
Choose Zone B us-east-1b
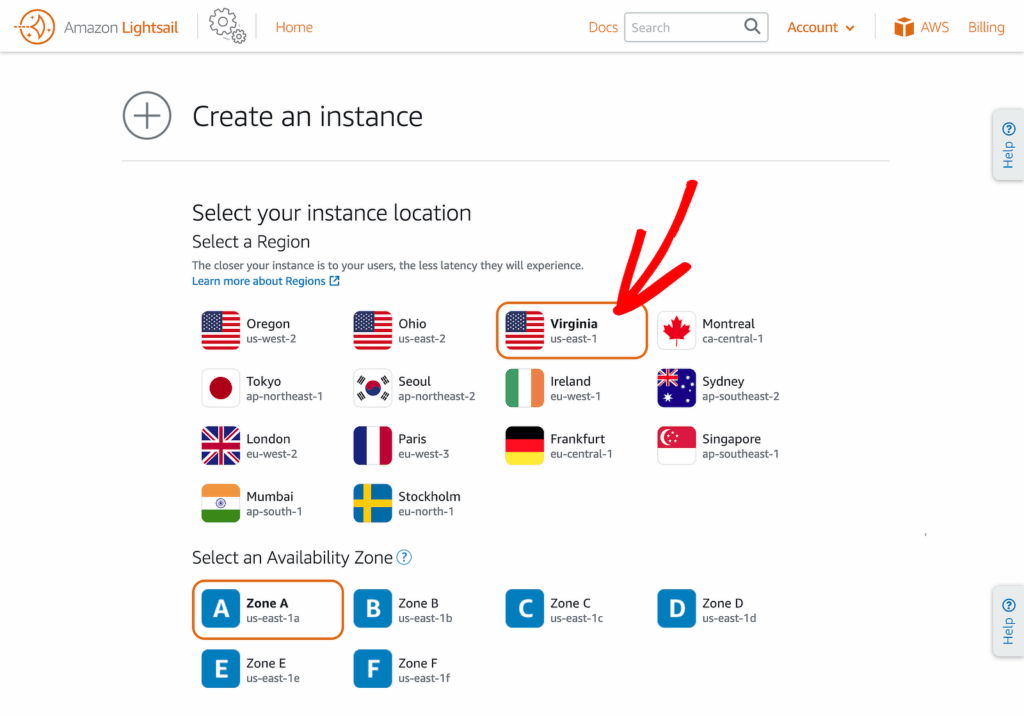403,609
